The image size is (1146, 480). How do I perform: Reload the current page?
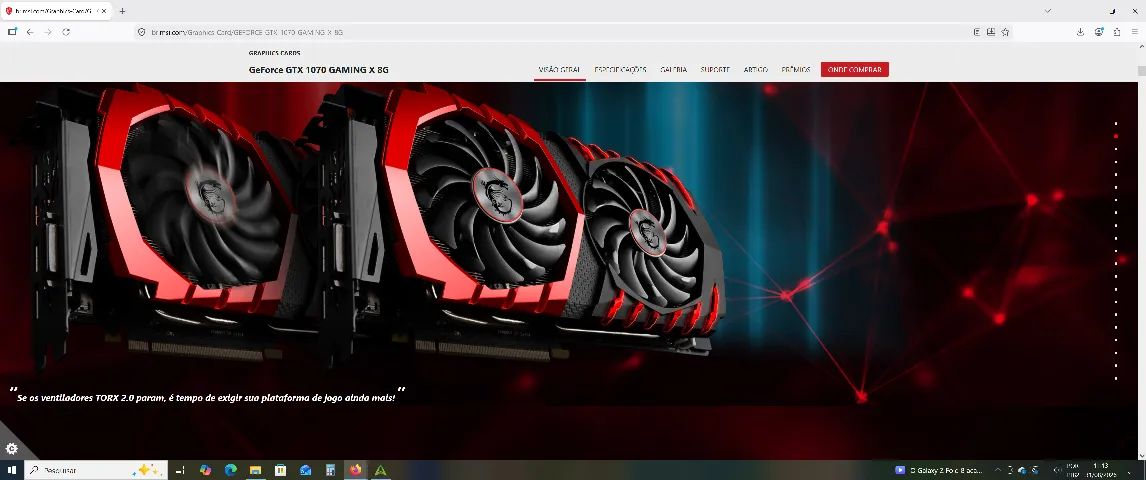pyautogui.click(x=67, y=32)
